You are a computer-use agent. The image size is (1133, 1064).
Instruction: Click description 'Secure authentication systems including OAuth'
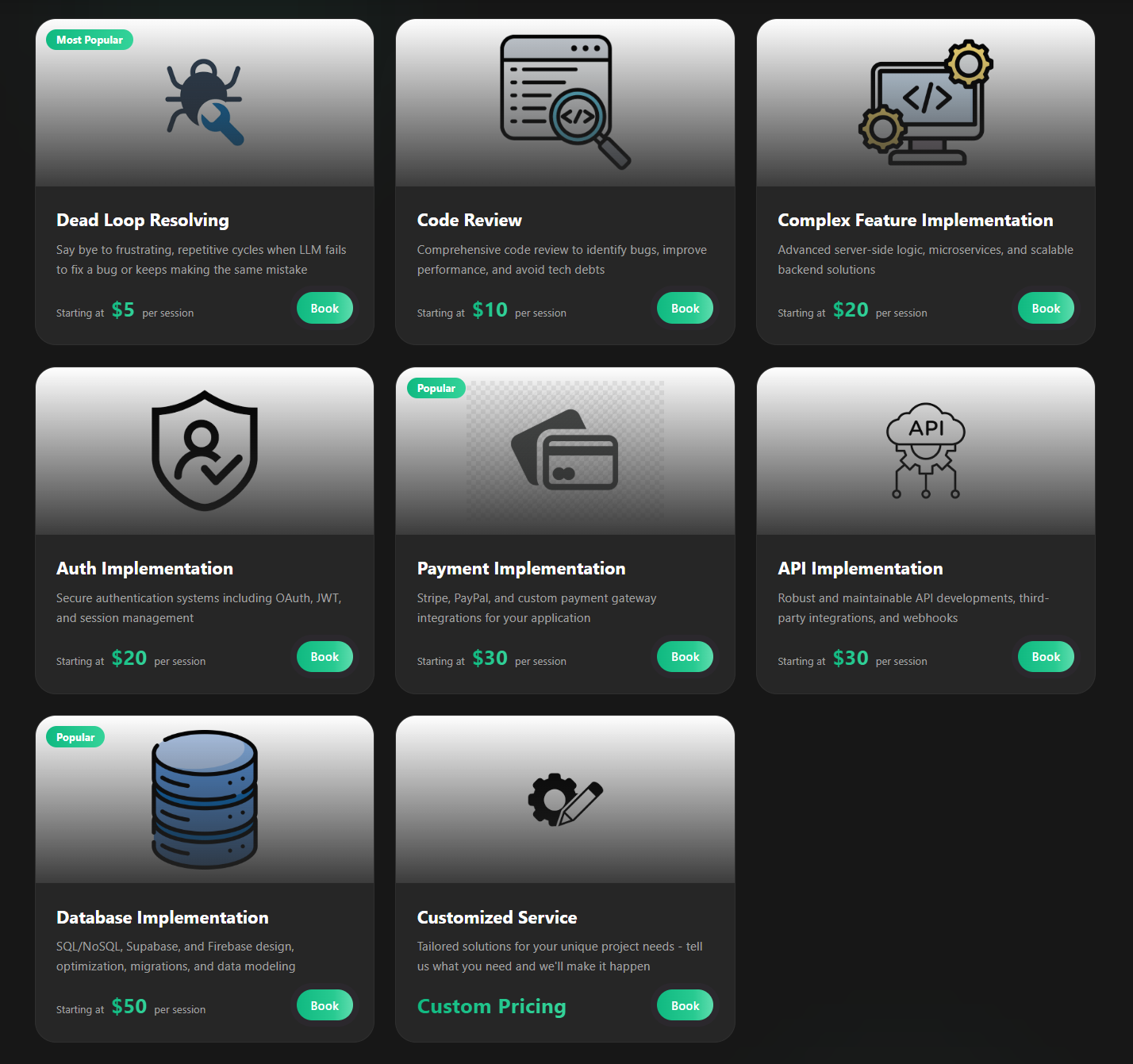pos(199,608)
